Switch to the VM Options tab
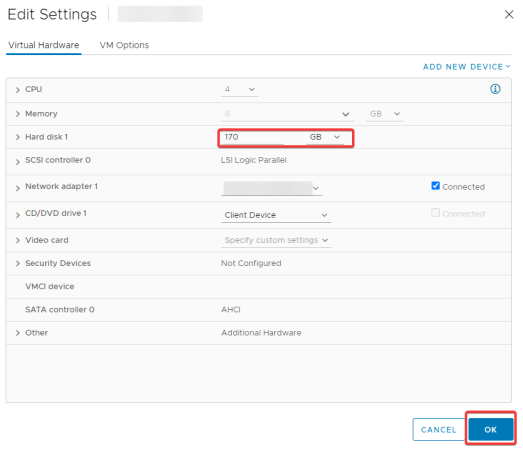The height and width of the screenshot is (450, 523). pos(124,45)
